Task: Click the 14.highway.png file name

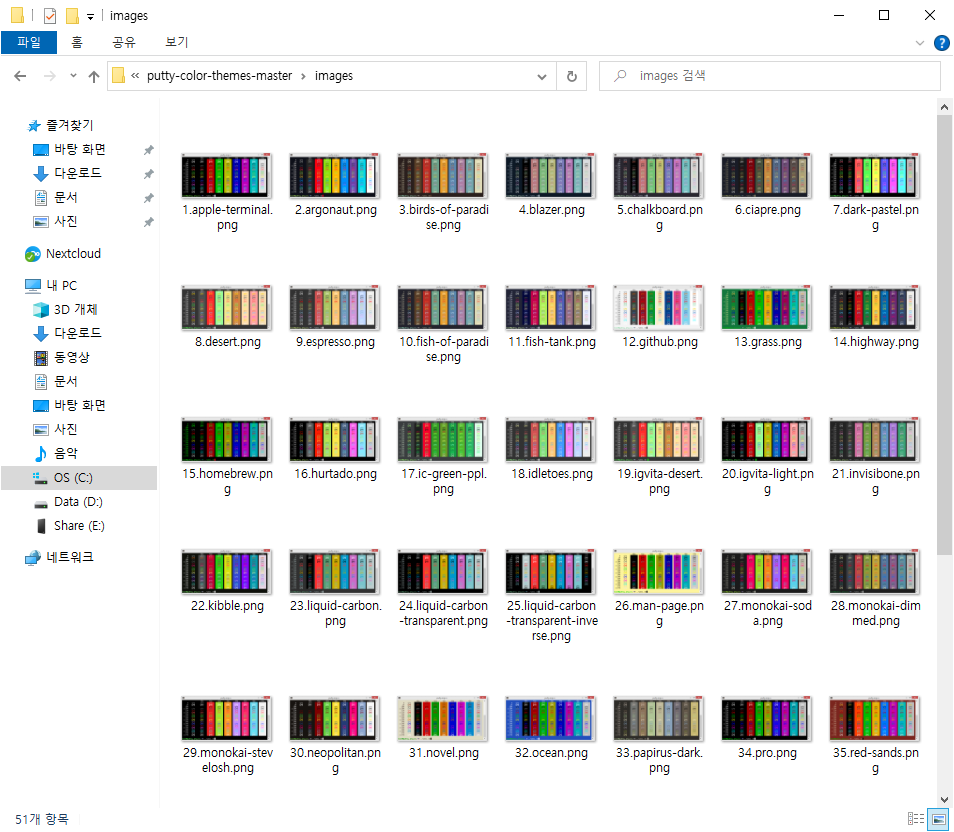Action: (x=876, y=342)
